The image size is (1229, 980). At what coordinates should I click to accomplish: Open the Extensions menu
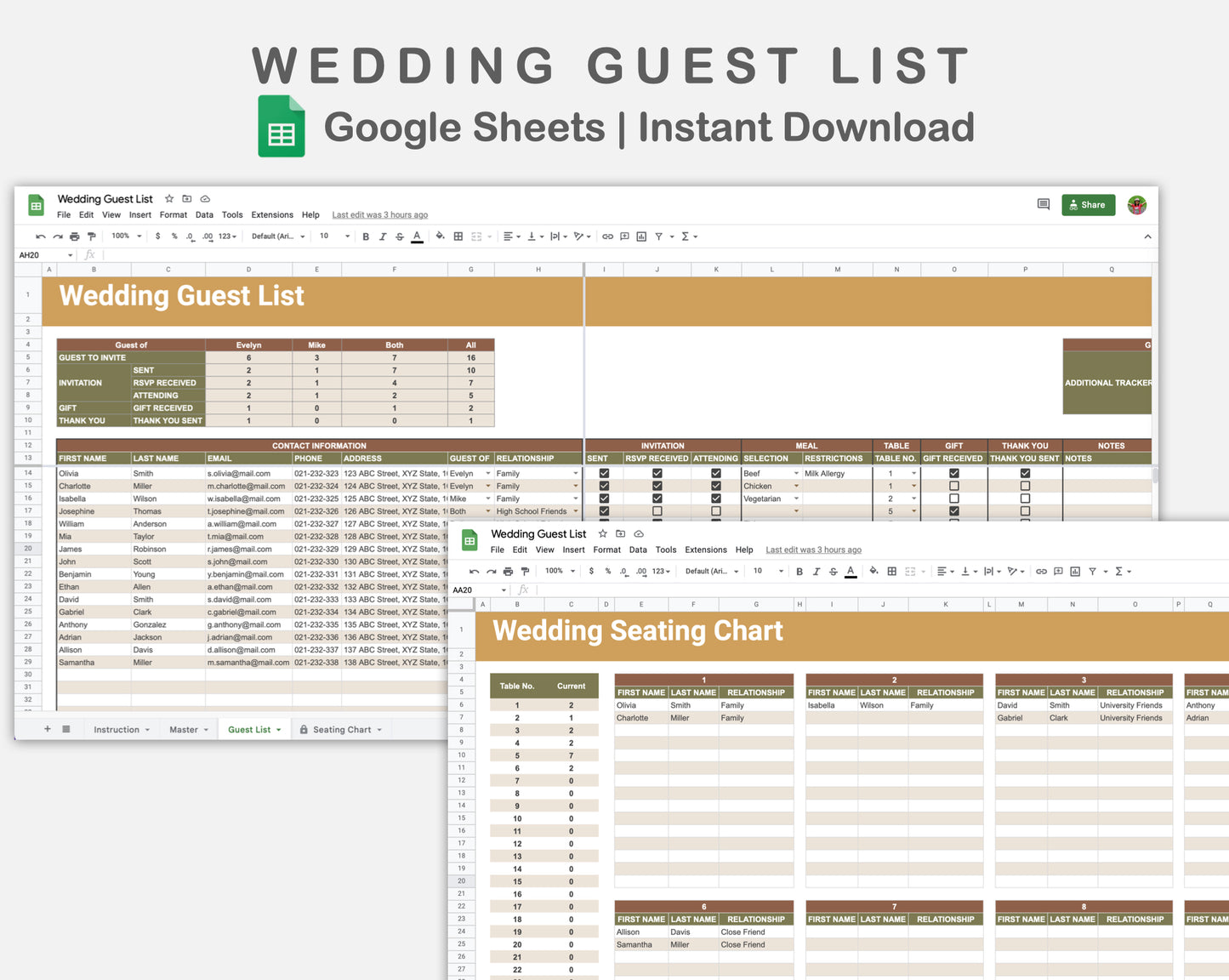pyautogui.click(x=271, y=214)
